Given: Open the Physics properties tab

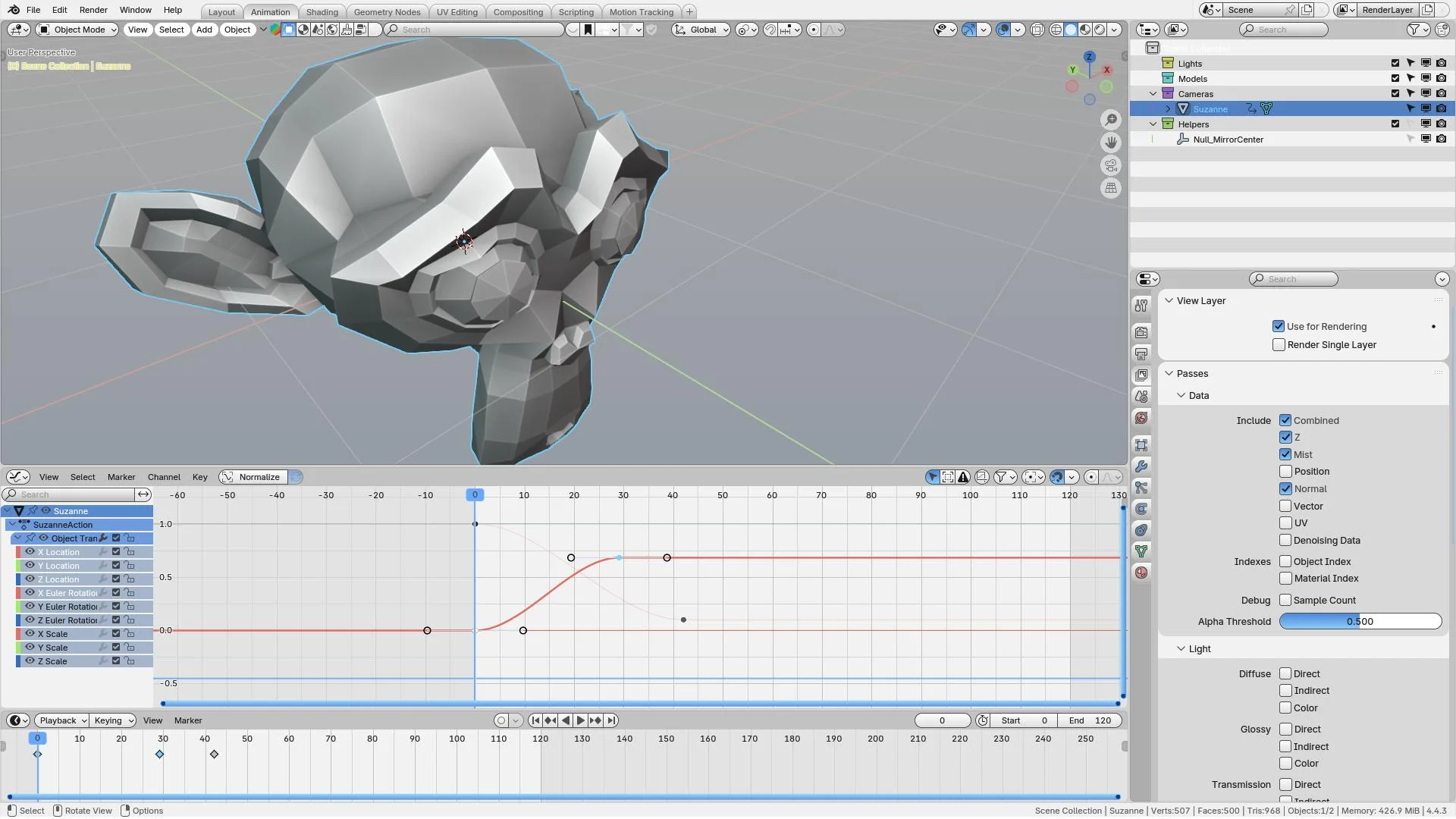Looking at the screenshot, I should [1141, 508].
